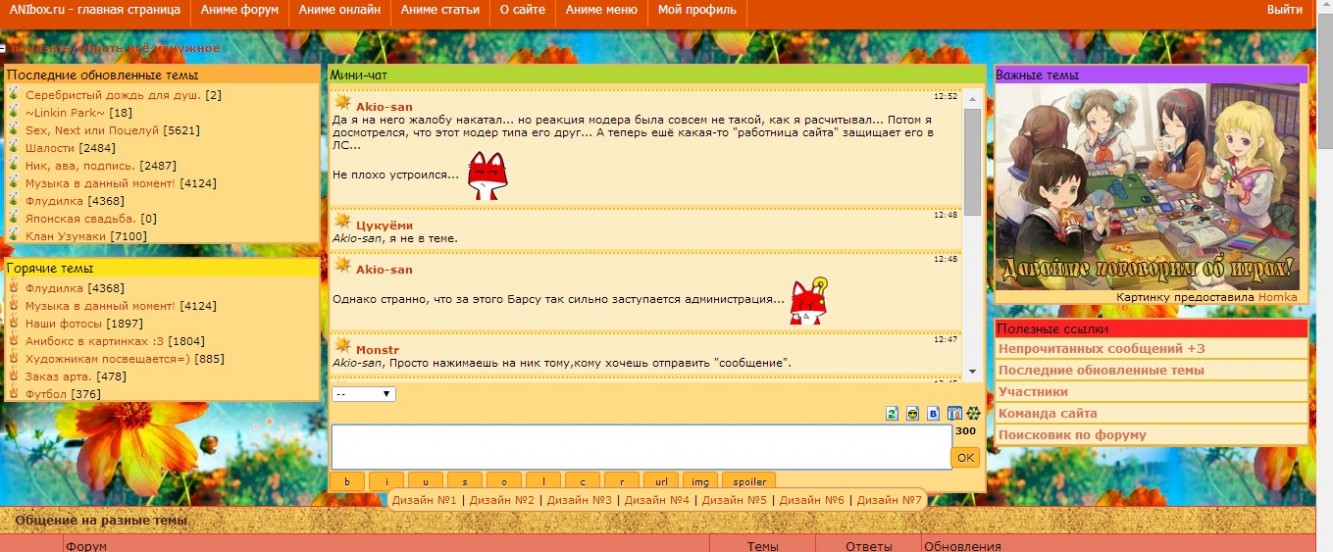Screen dimensions: 1333x552
Task: Open 'Непрочитанных сообщений +3' link
Action: (x=1101, y=349)
